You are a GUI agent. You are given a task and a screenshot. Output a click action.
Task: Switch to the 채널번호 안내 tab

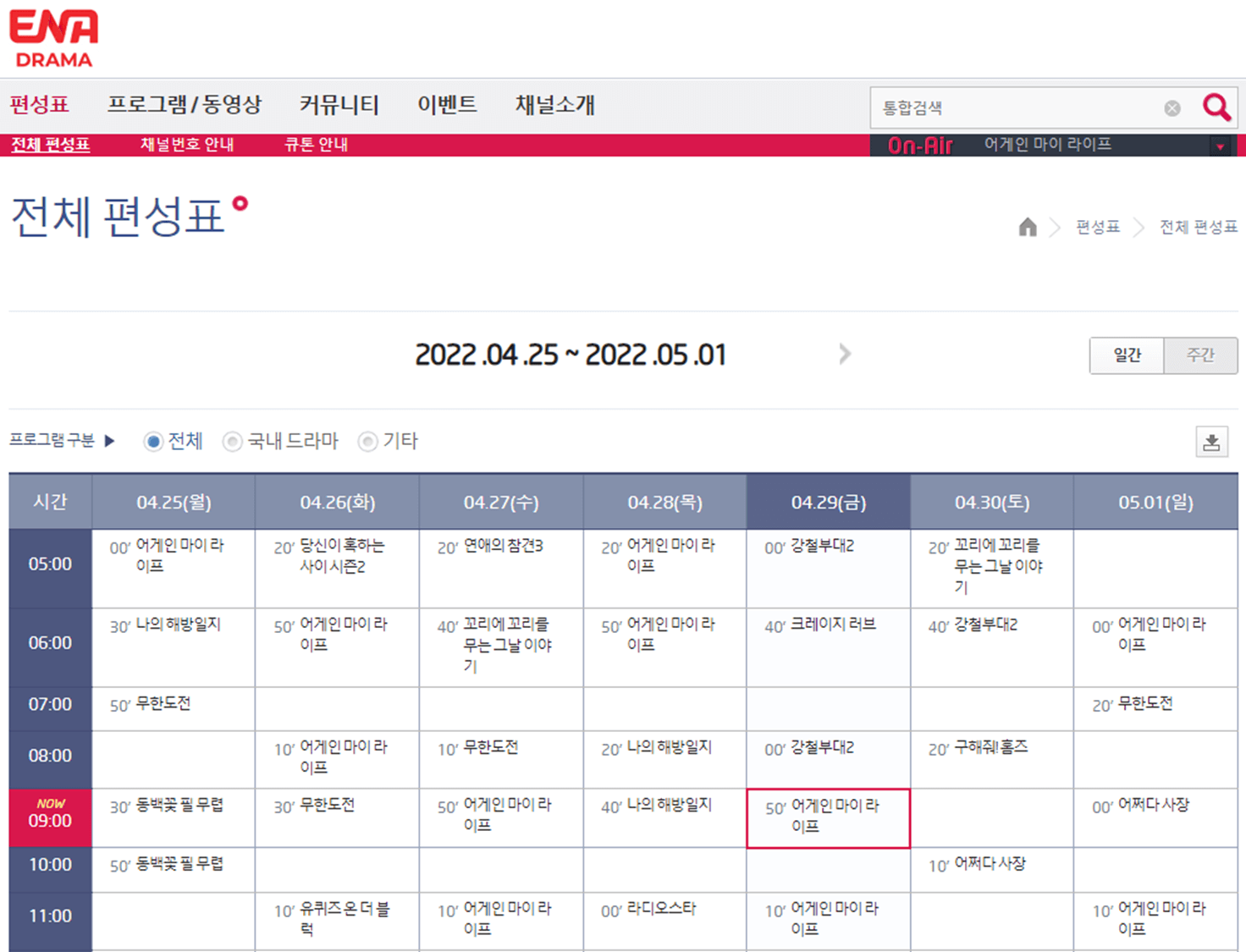click(x=186, y=144)
